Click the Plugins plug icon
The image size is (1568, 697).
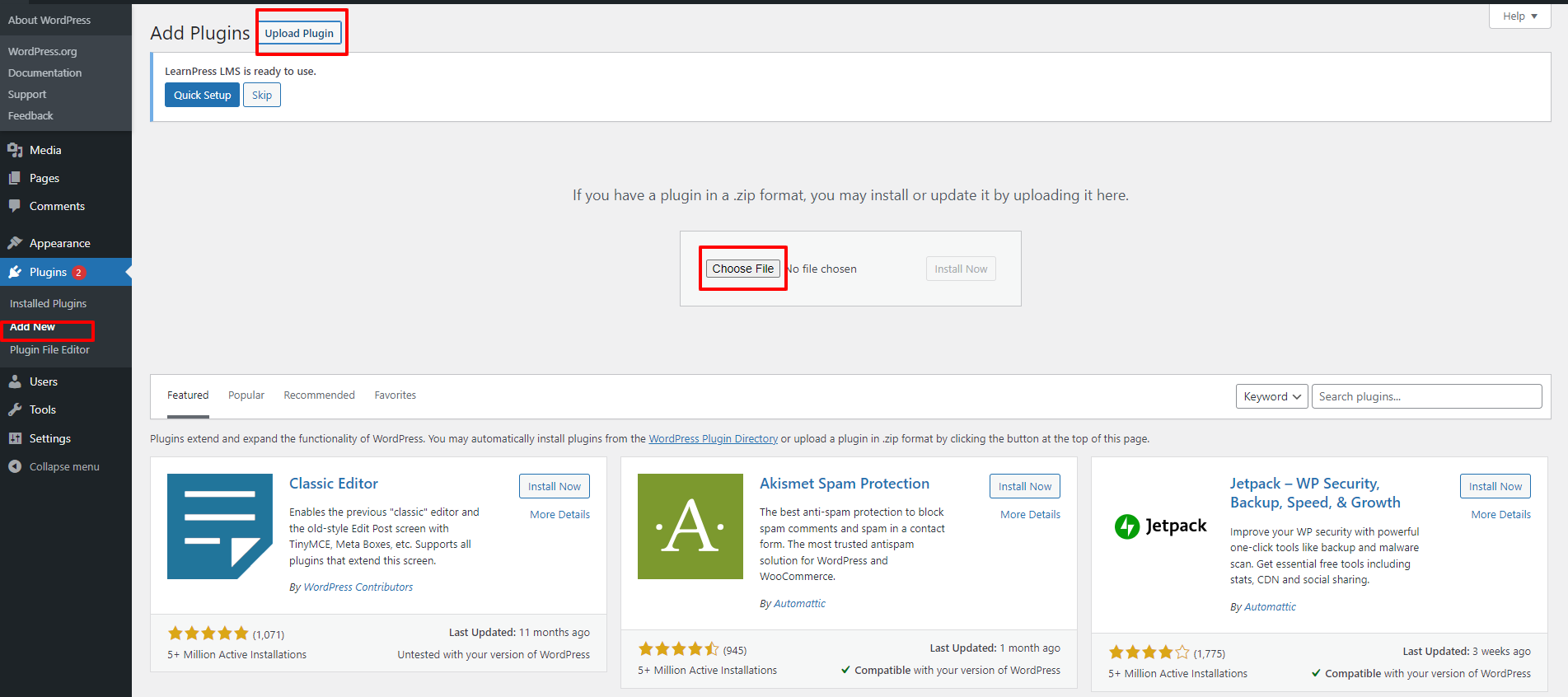click(15, 272)
